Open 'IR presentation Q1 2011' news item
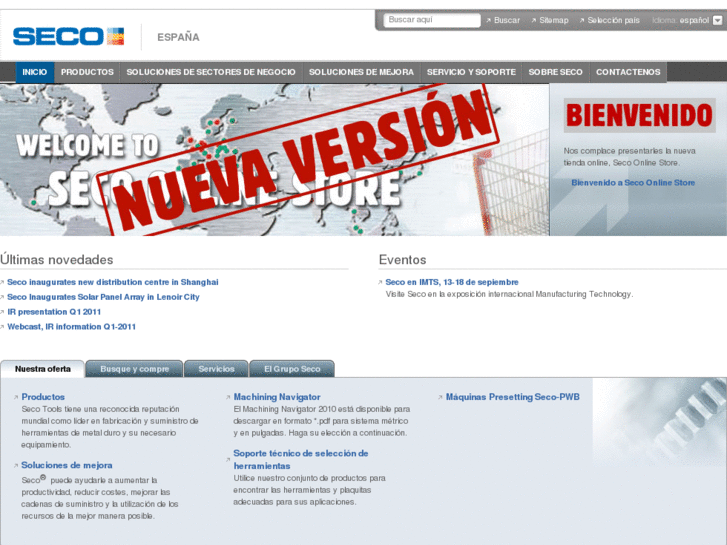Image resolution: width=727 pixels, height=545 pixels. [x=54, y=312]
